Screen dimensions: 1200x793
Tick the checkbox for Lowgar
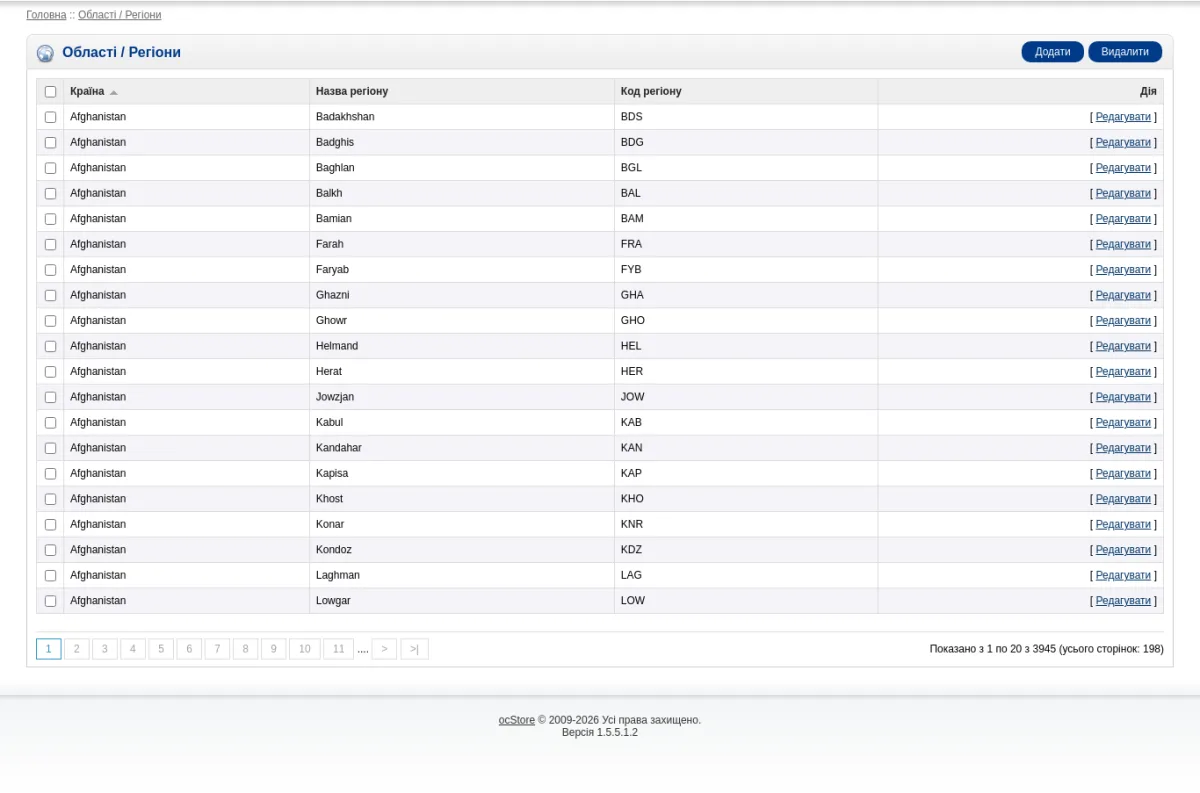click(50, 601)
